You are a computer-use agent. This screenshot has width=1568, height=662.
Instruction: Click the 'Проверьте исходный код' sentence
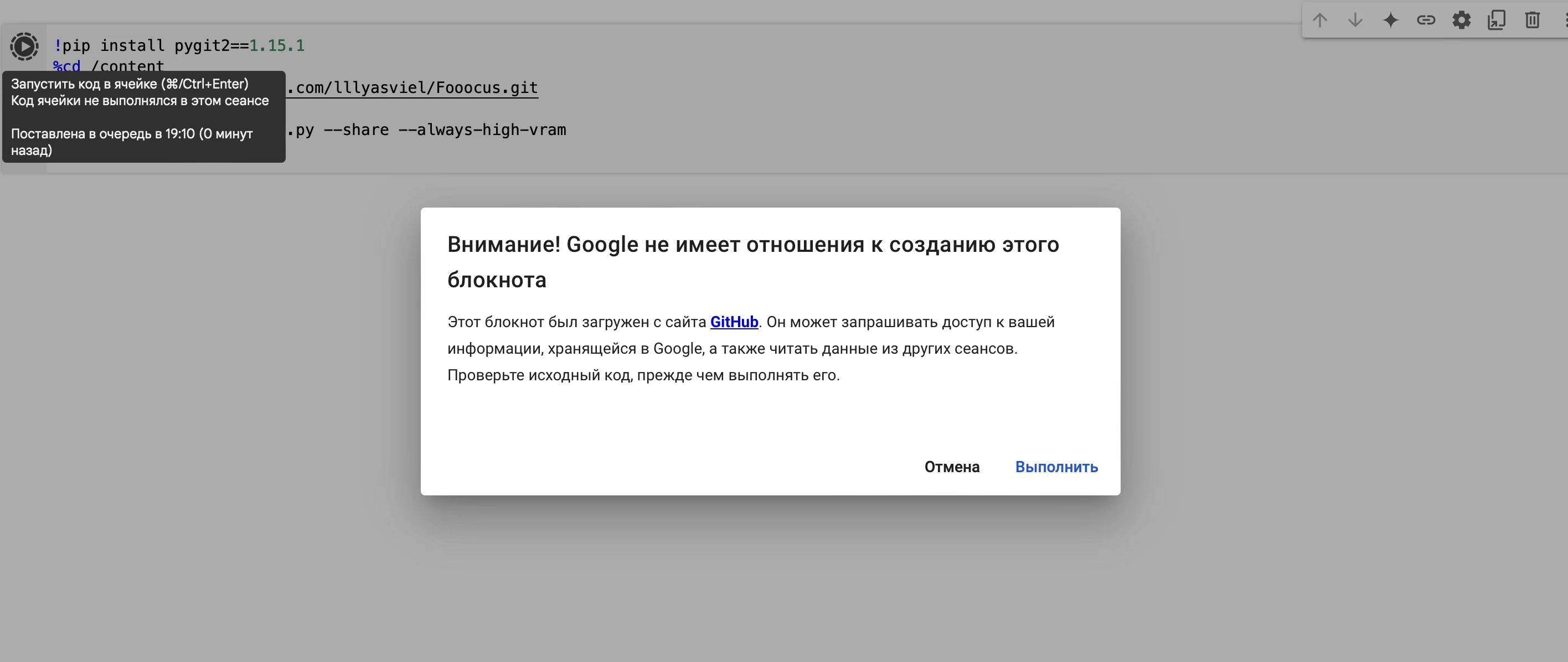point(643,375)
